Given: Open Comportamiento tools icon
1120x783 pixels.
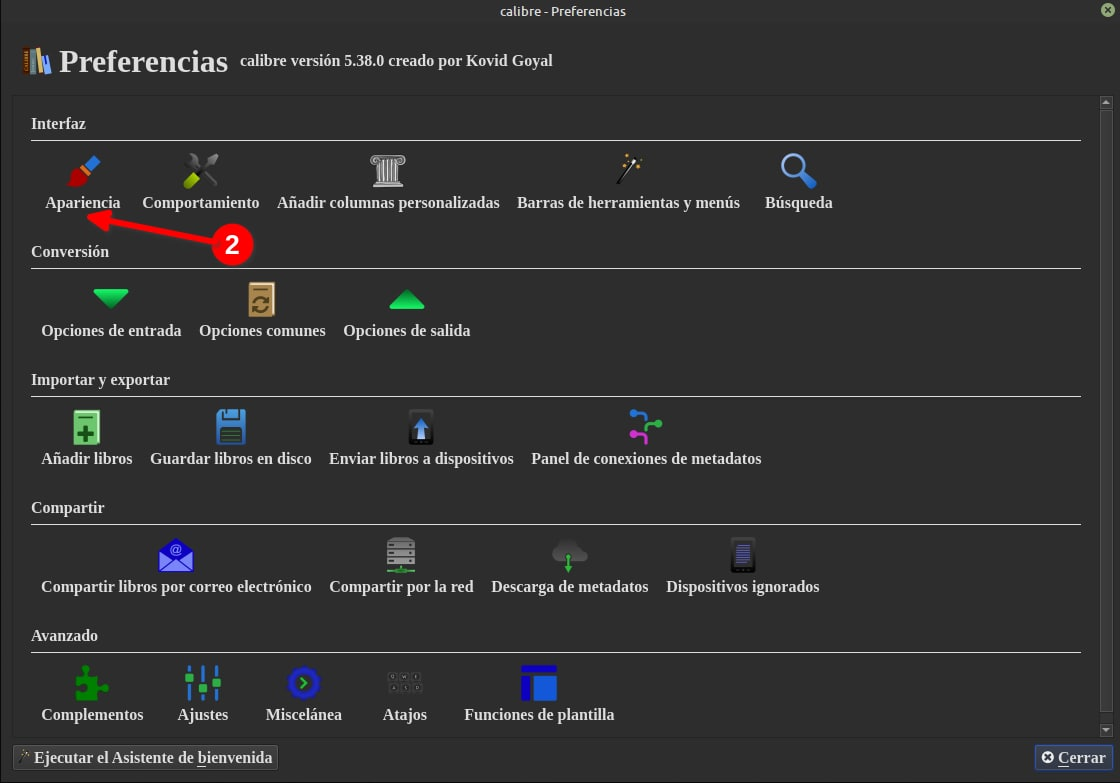Looking at the screenshot, I should (x=201, y=171).
